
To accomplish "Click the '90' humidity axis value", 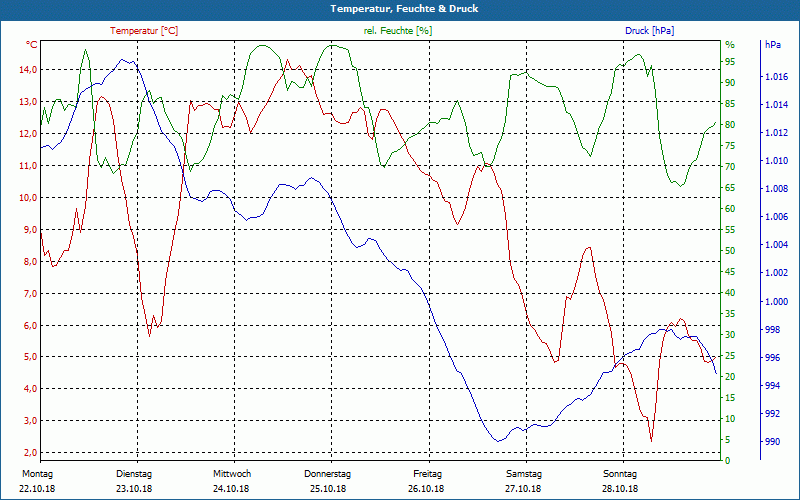I will [730, 83].
